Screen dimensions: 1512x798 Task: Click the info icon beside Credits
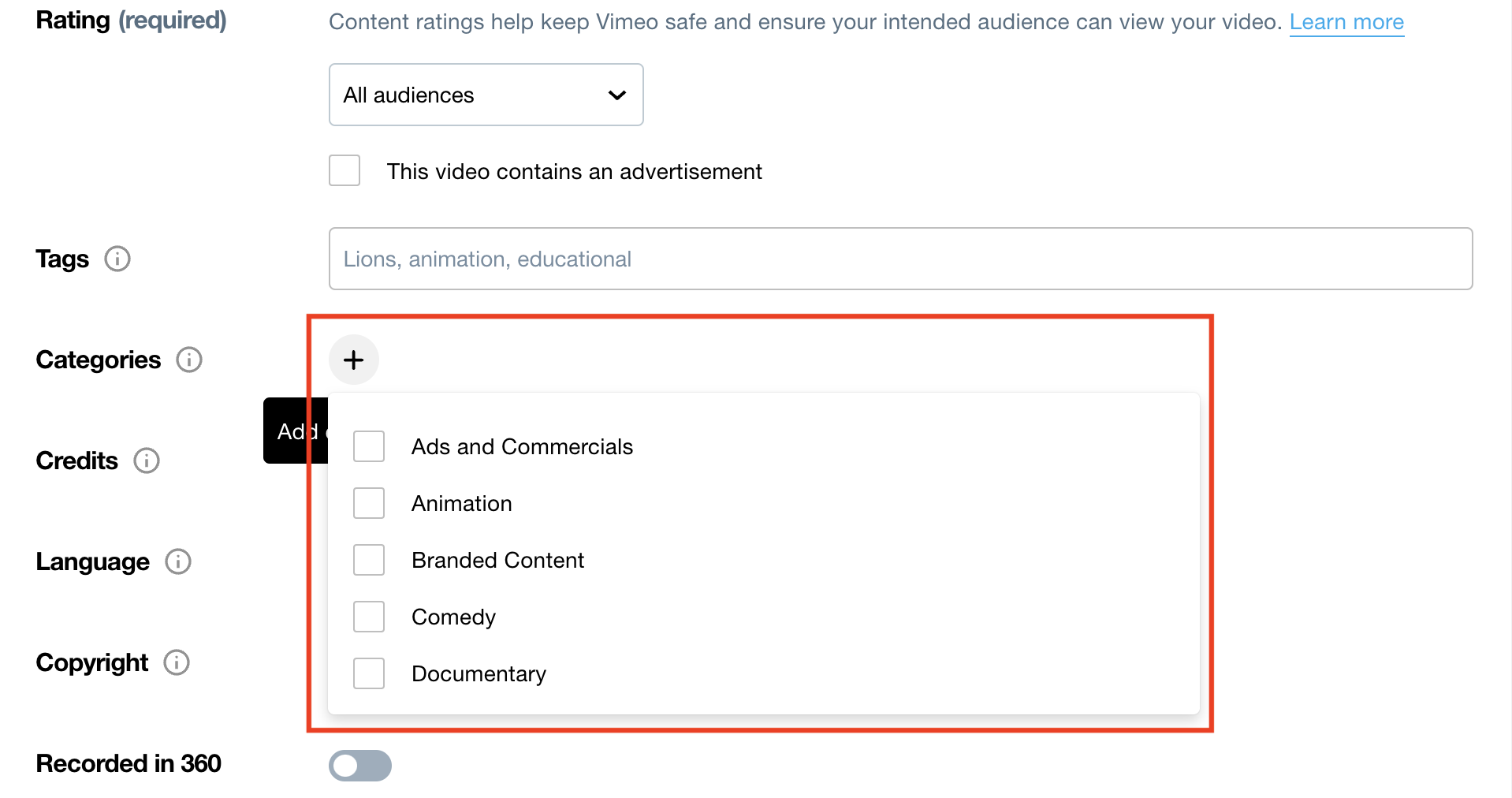tap(147, 461)
